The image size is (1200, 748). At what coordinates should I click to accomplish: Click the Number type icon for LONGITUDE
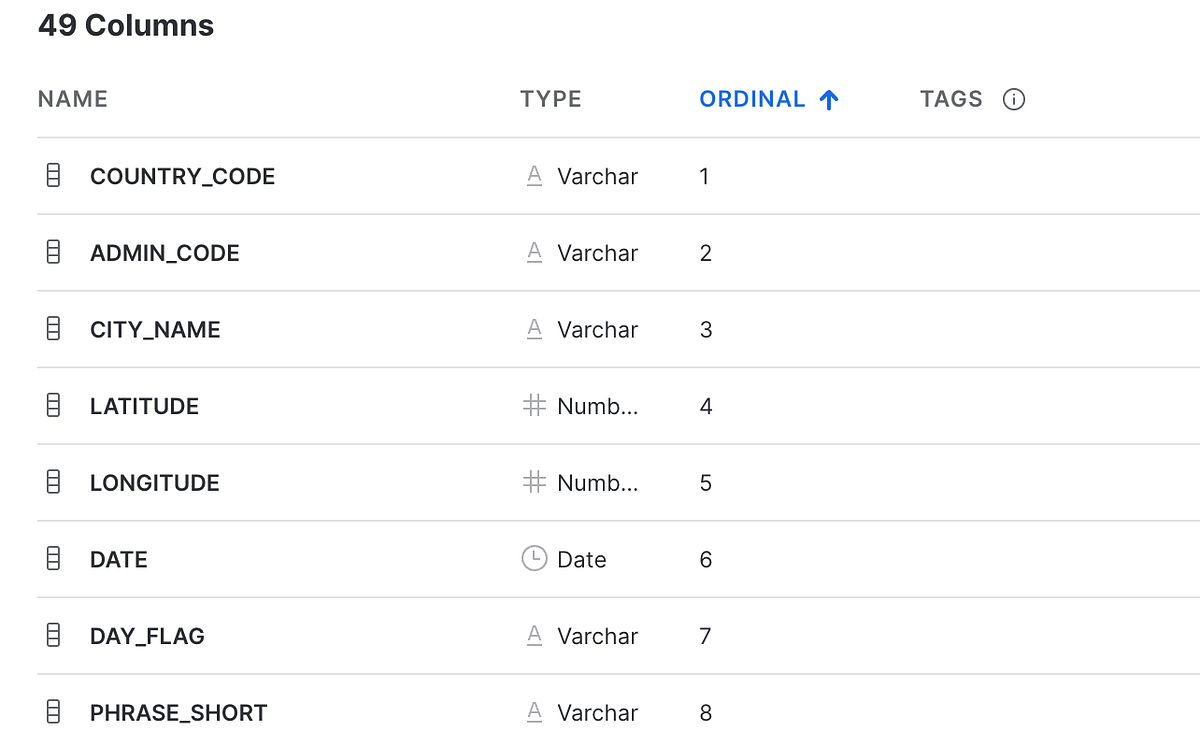[534, 483]
